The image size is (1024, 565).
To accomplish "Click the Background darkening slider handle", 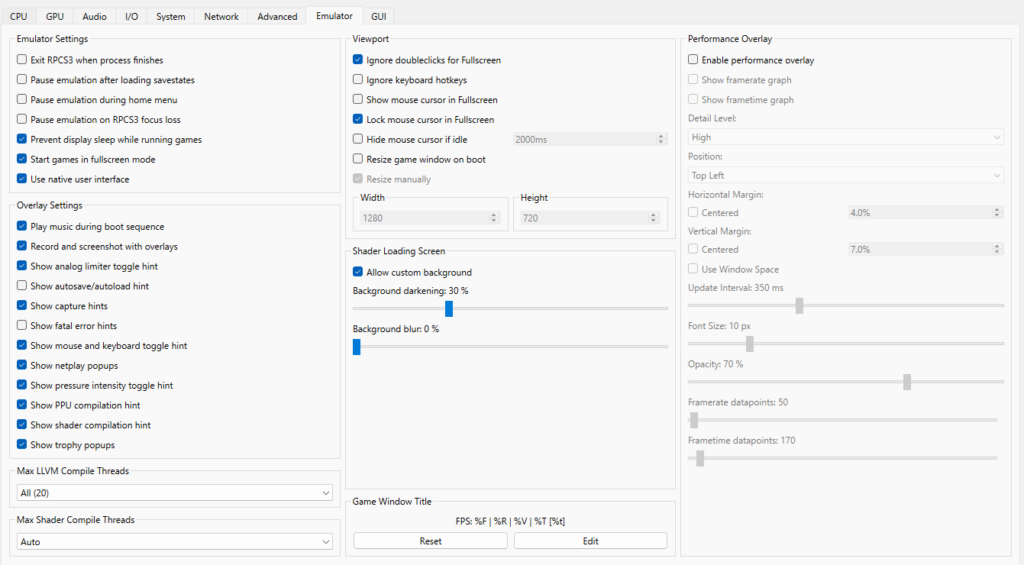I will [x=449, y=308].
